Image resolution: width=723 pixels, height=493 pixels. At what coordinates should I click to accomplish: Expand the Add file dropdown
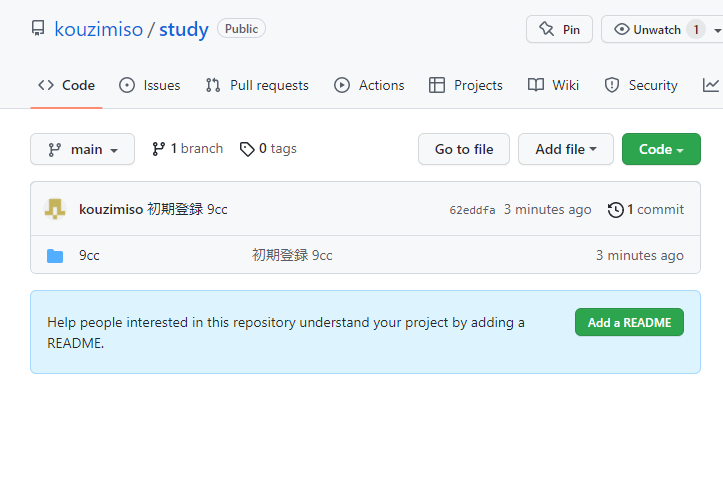tap(565, 149)
